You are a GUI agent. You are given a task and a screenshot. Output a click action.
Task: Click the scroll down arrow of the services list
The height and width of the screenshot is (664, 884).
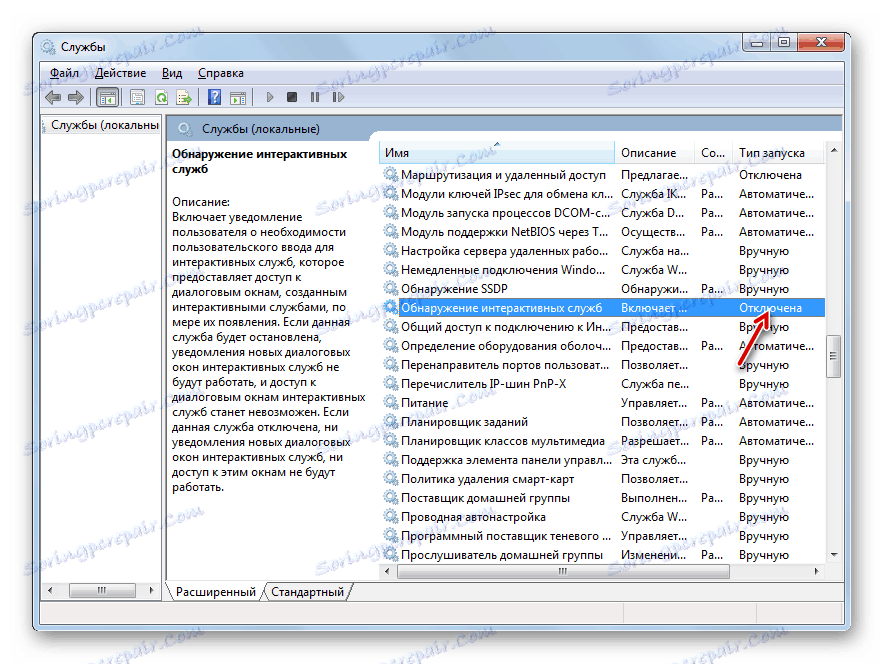(833, 555)
